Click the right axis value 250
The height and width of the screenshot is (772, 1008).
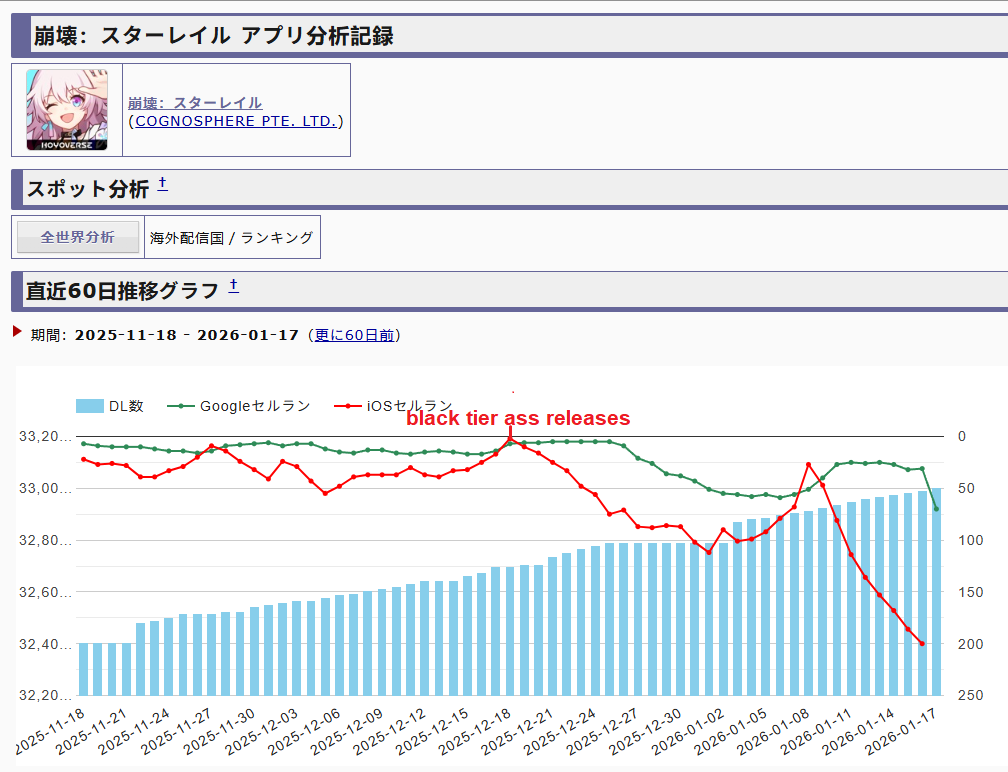(970, 696)
